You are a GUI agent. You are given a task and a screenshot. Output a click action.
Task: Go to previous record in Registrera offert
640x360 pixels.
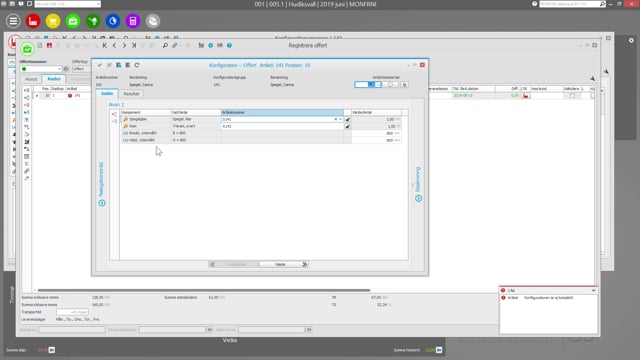114,45
